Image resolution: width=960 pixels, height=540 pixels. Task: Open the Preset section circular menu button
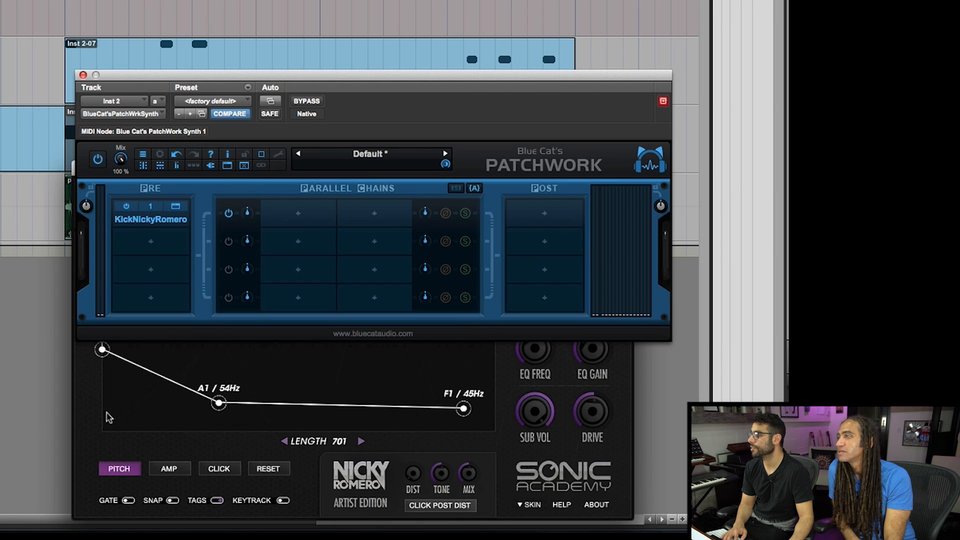click(247, 88)
